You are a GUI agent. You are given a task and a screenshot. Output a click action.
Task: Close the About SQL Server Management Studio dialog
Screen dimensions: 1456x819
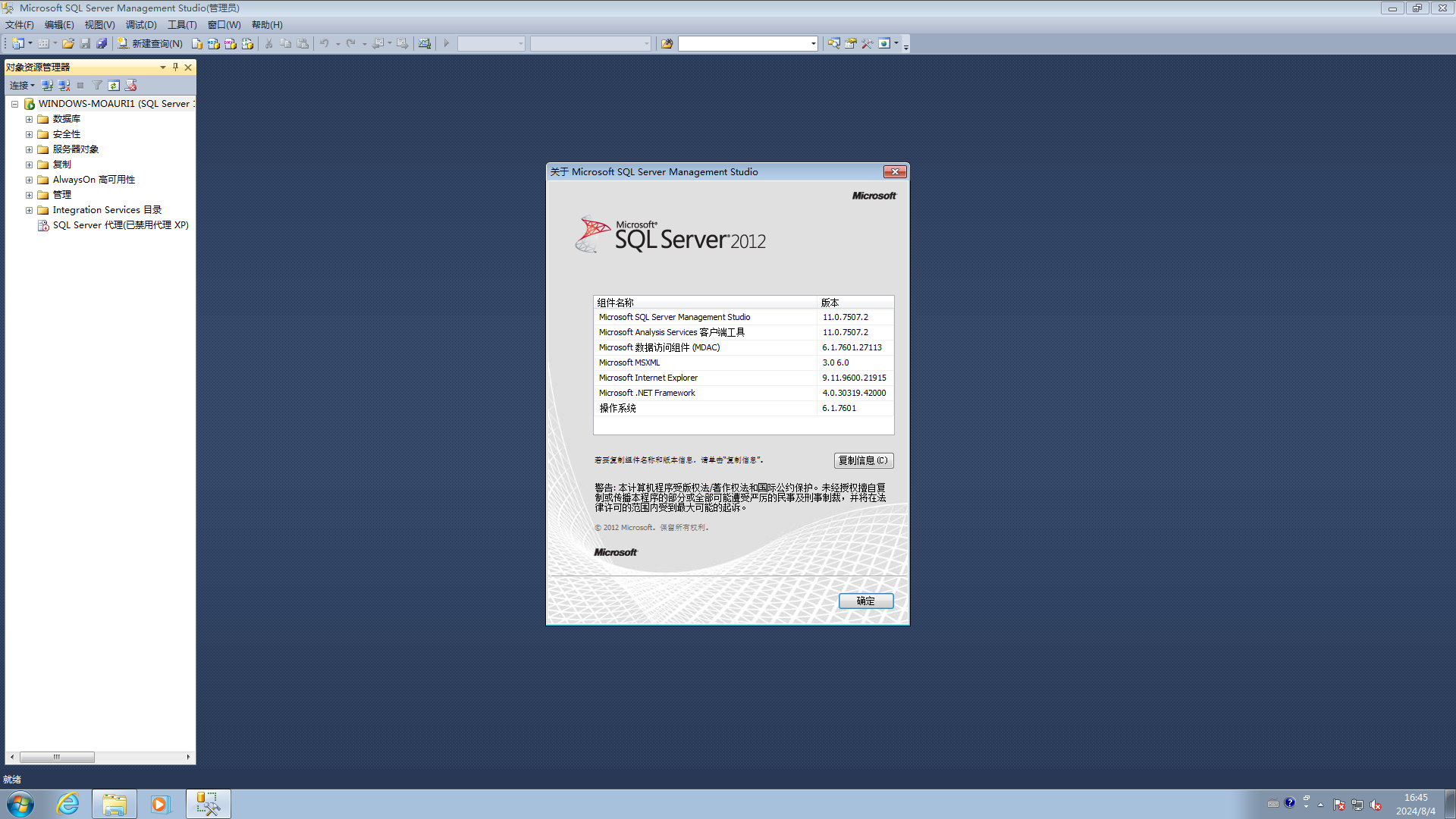(895, 172)
